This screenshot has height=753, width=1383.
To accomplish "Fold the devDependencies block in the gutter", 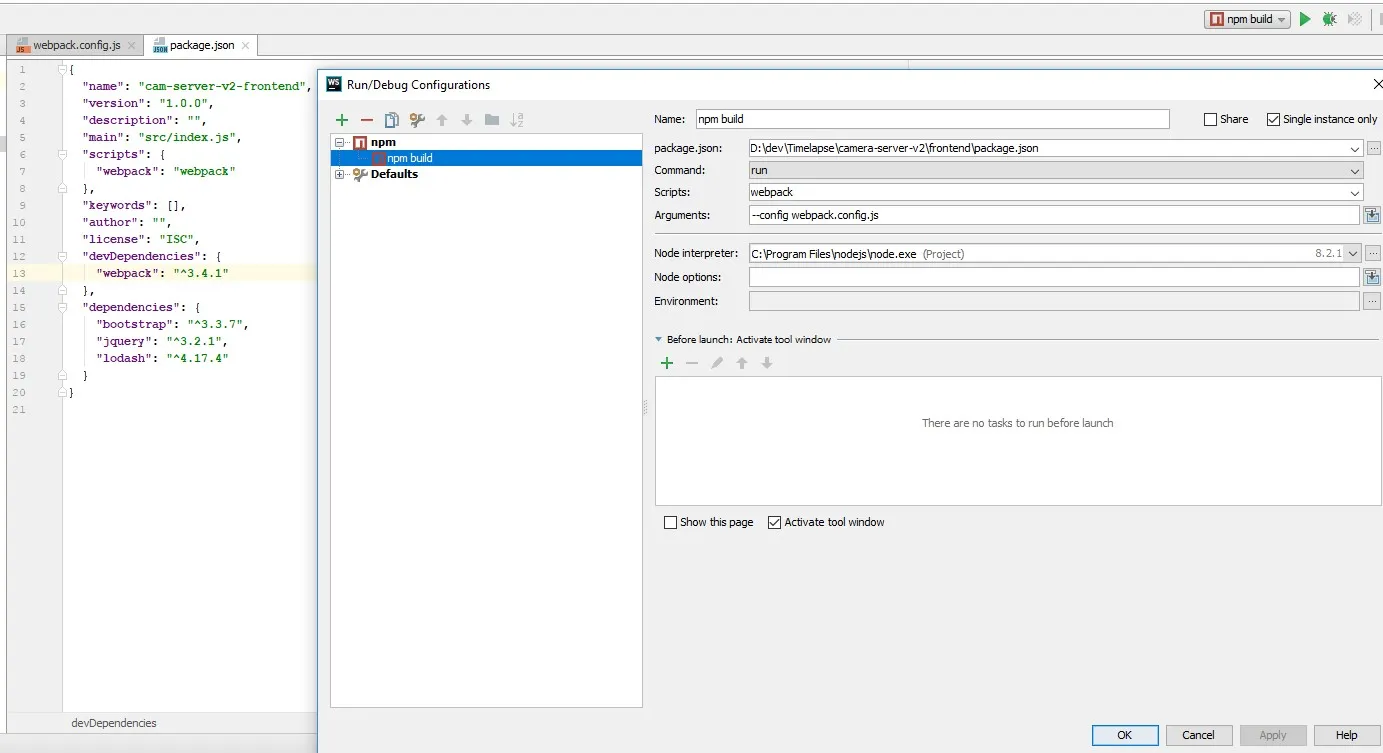I will (62, 257).
